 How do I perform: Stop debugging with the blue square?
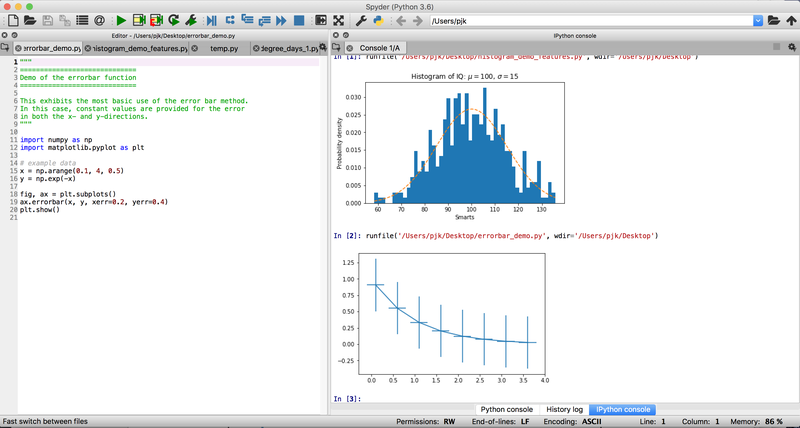click(299, 20)
